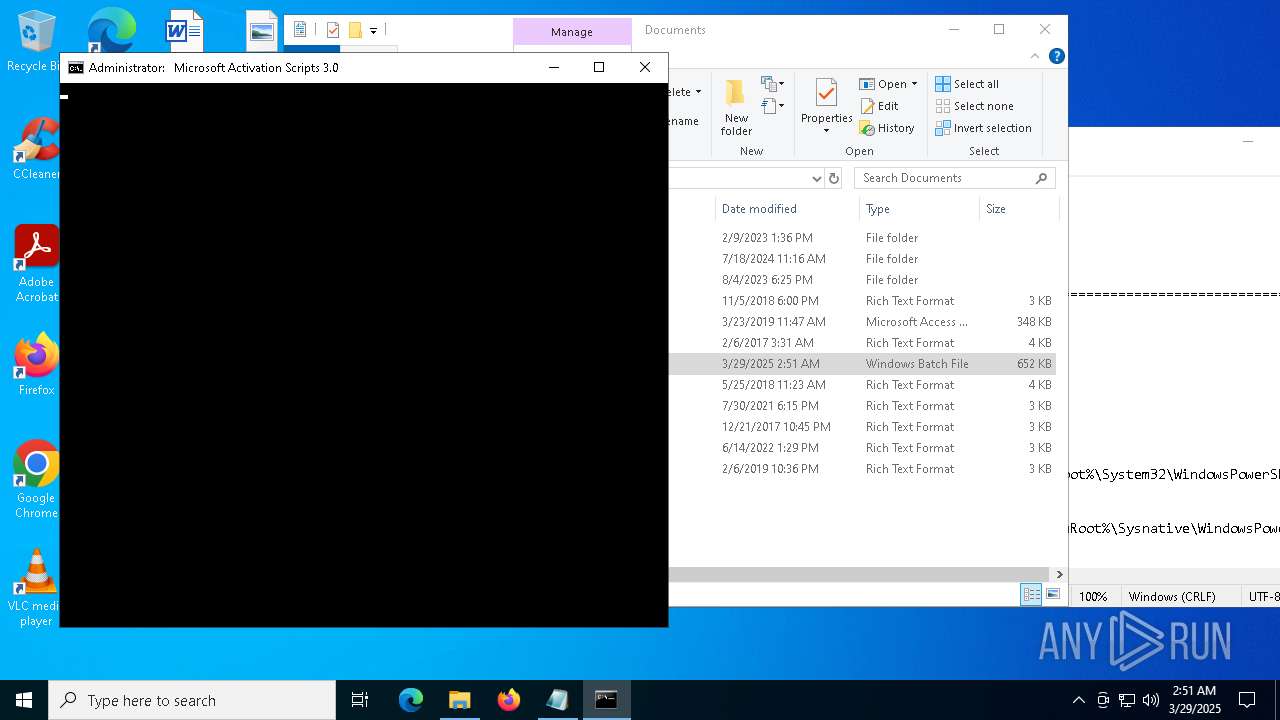
Task: Click Invert selection in the ribbon
Action: point(983,128)
